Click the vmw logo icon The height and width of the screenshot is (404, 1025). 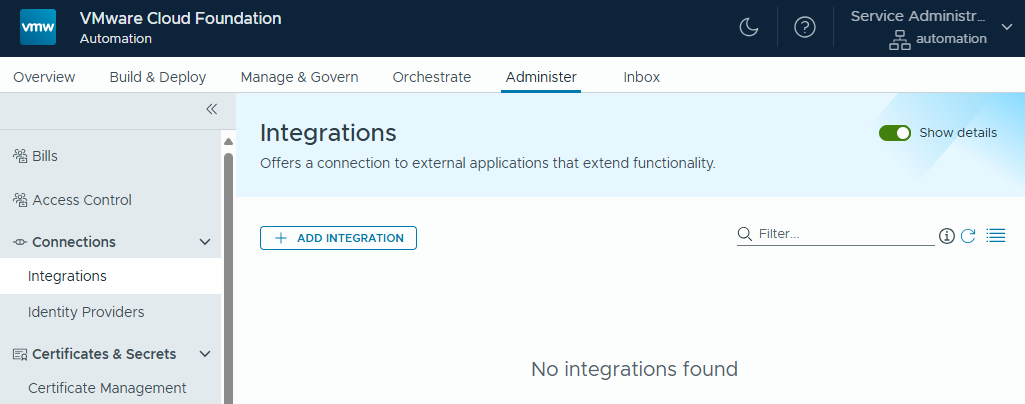point(38,27)
